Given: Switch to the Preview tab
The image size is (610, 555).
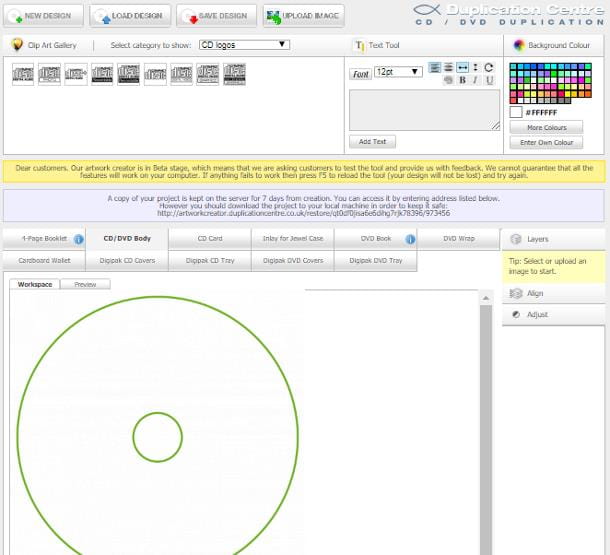Looking at the screenshot, I should tap(85, 285).
